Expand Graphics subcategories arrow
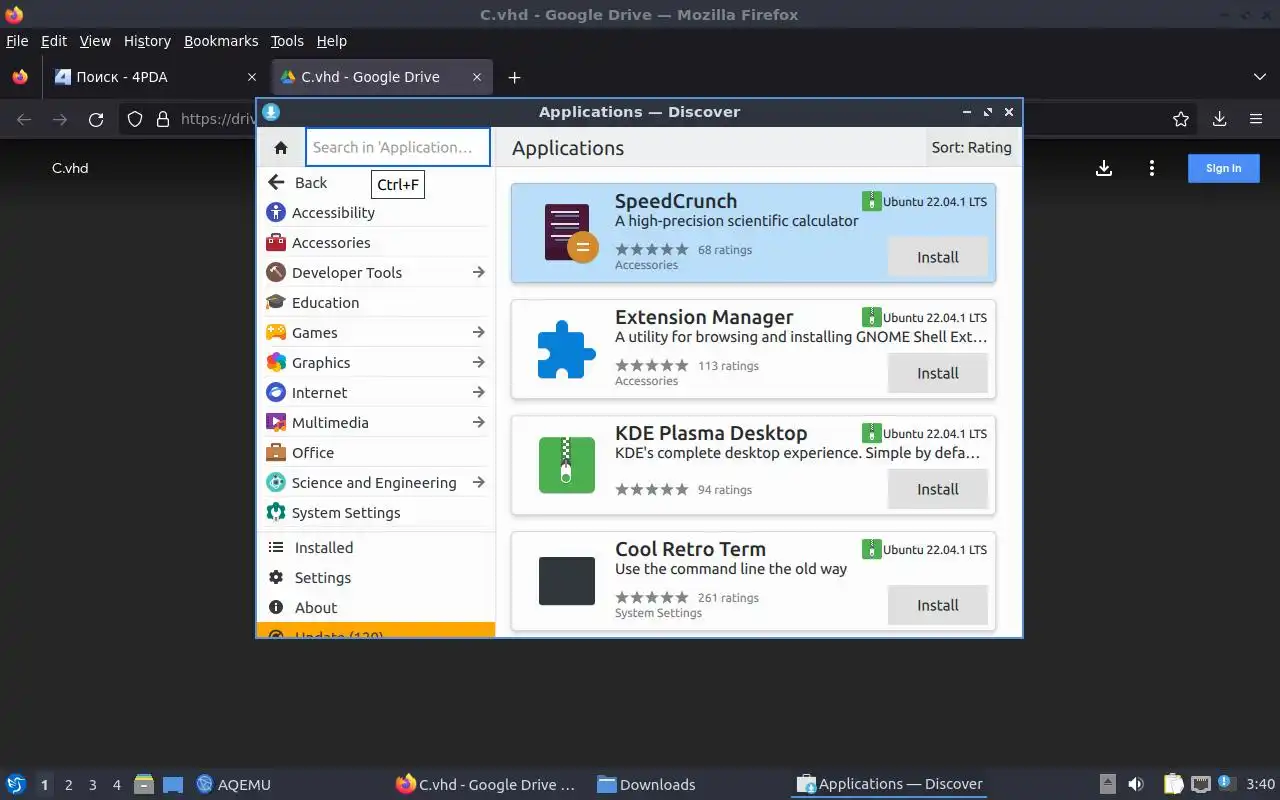 tap(478, 362)
